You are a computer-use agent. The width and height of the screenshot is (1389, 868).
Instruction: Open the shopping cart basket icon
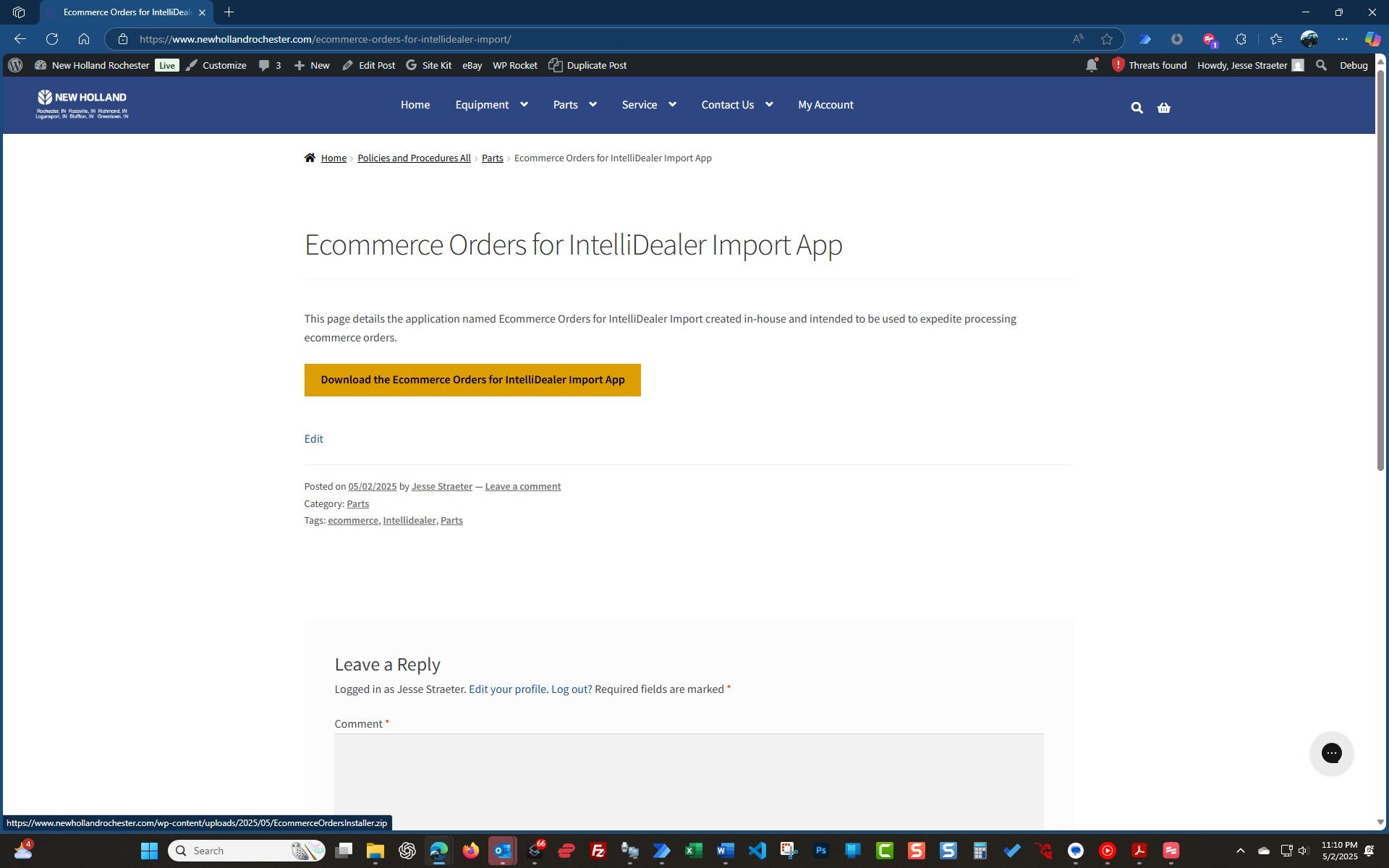pos(1163,108)
